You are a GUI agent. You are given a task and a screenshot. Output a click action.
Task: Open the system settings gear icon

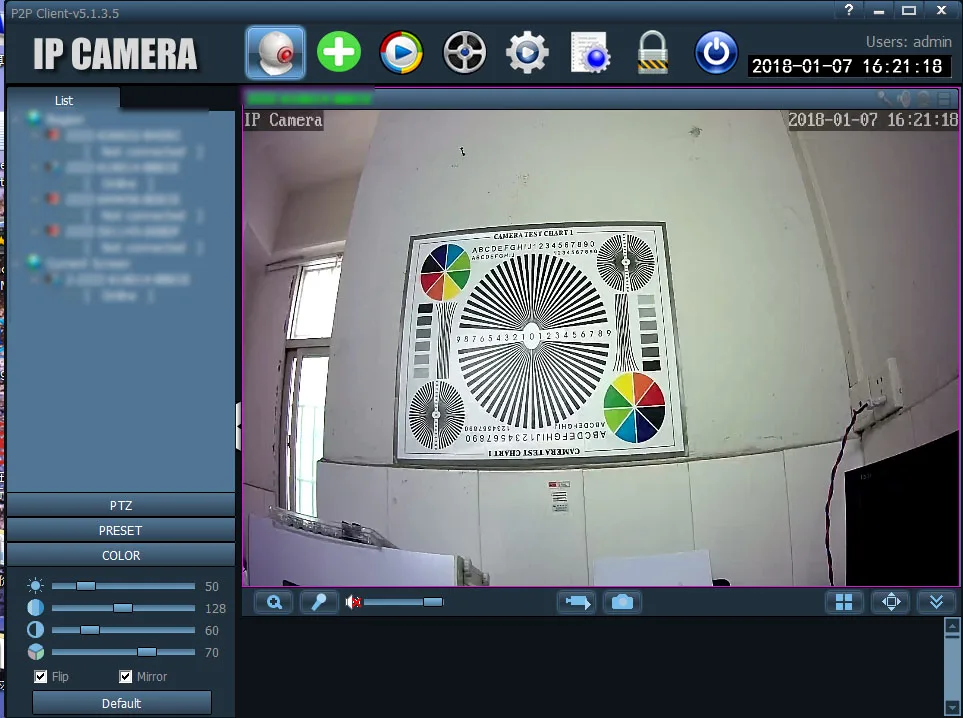click(526, 52)
